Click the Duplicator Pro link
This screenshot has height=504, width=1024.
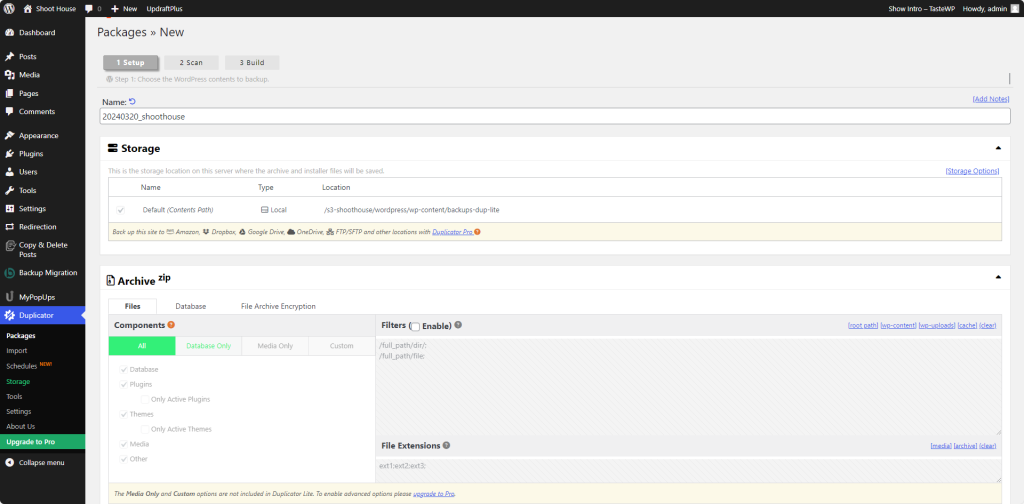pyautogui.click(x=453, y=232)
